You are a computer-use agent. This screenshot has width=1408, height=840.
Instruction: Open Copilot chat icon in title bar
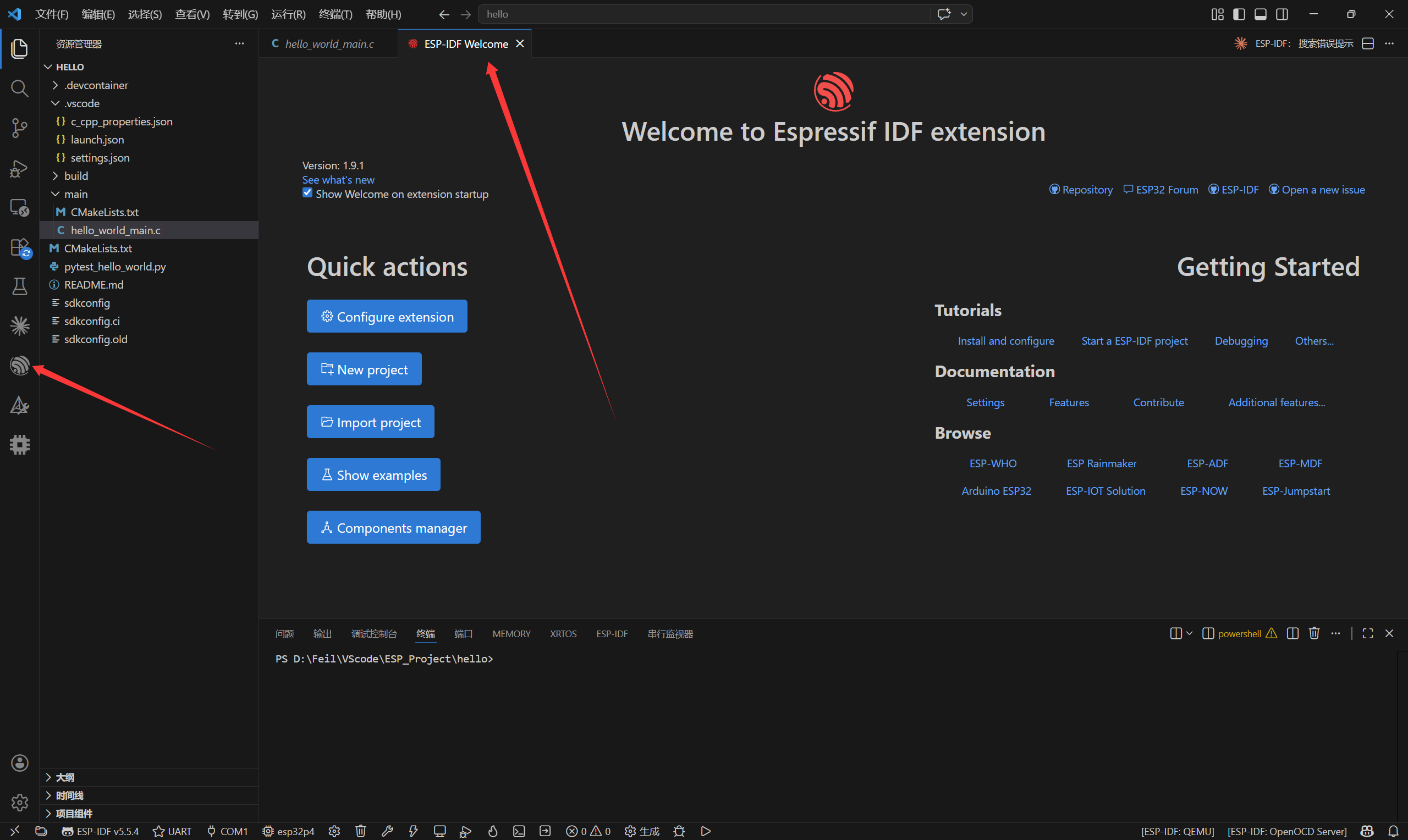(x=944, y=14)
